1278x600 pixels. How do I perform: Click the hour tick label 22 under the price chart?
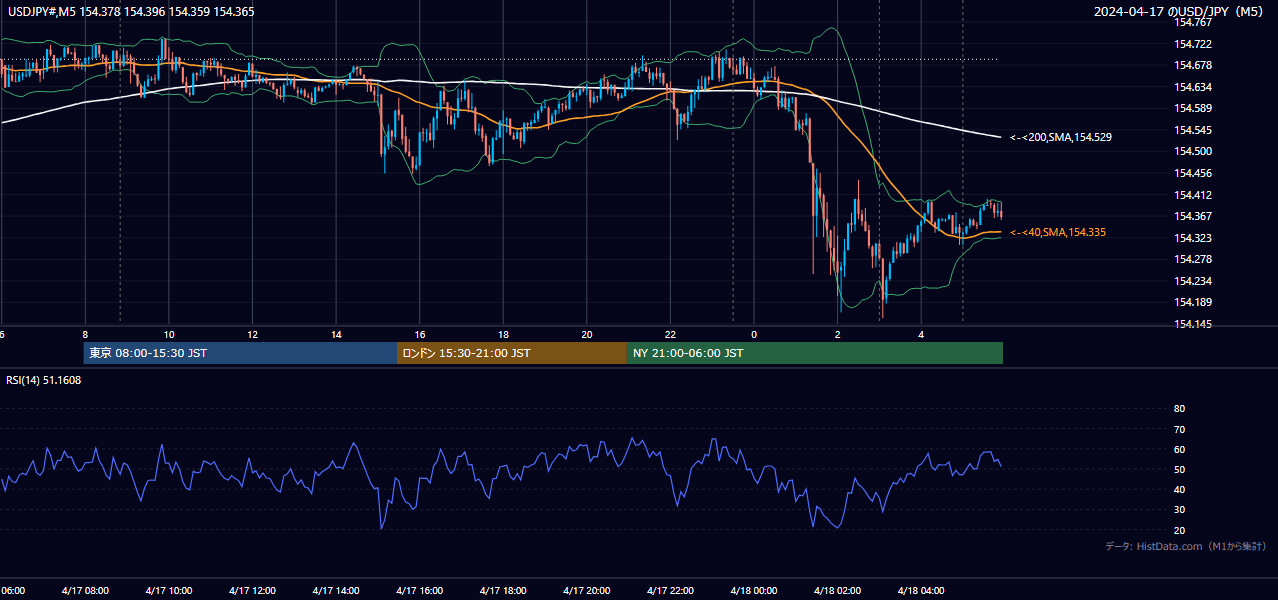point(671,334)
